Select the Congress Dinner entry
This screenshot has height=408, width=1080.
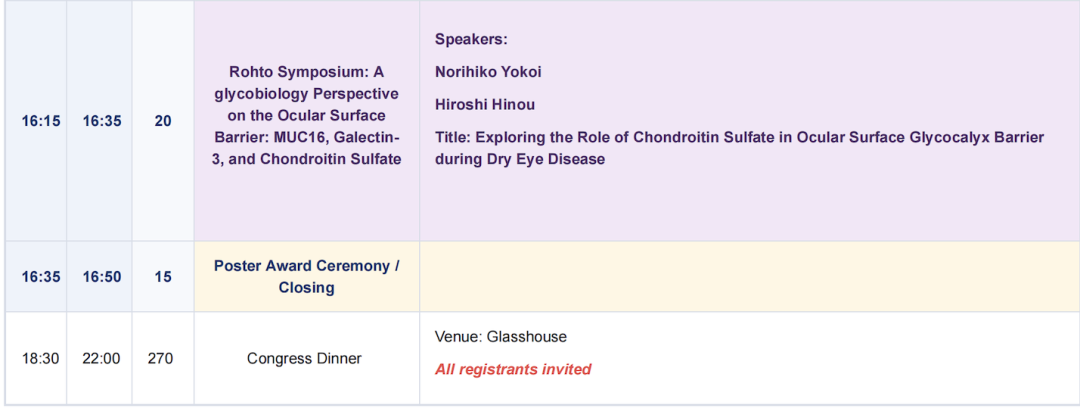[x=304, y=358]
